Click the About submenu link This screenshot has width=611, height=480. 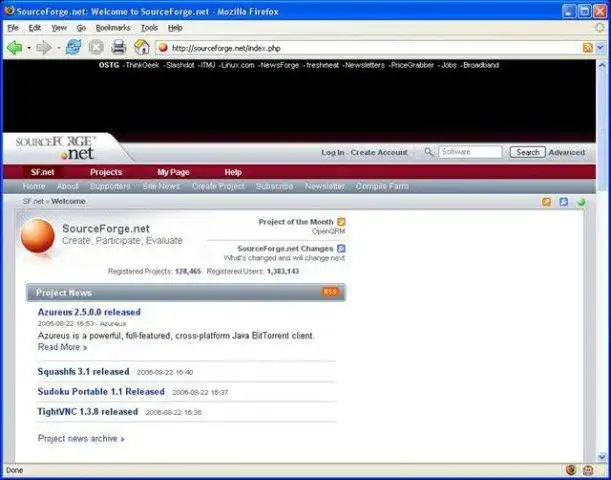(x=67, y=186)
